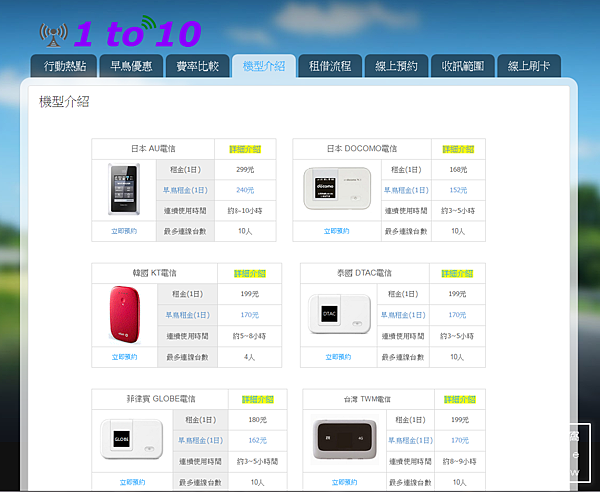Open the 收訊範圍 tab

click(x=463, y=66)
